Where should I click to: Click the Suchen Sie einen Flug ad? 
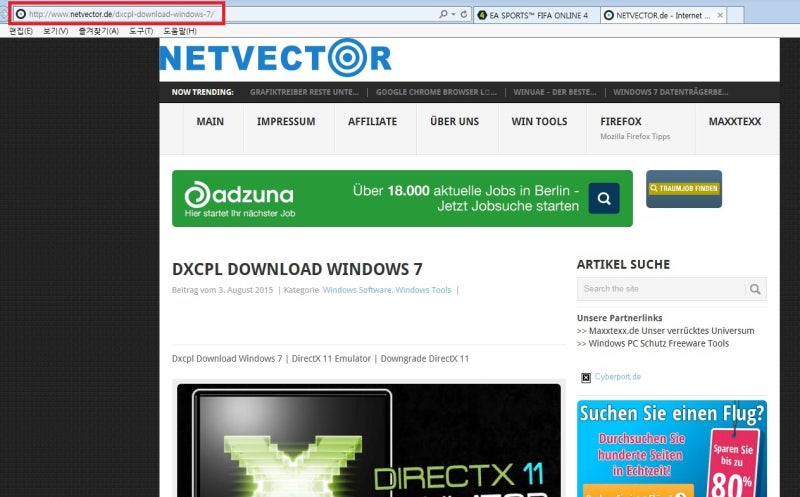point(672,449)
